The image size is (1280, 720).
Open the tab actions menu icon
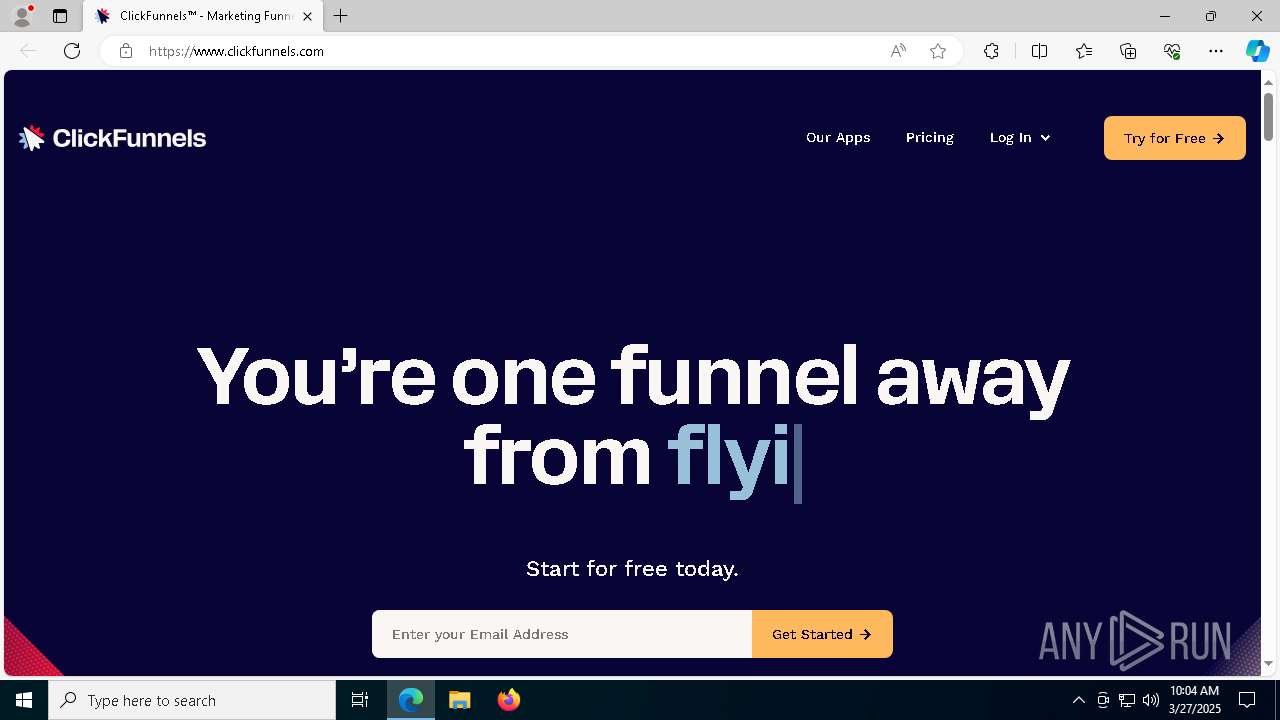tap(60, 16)
